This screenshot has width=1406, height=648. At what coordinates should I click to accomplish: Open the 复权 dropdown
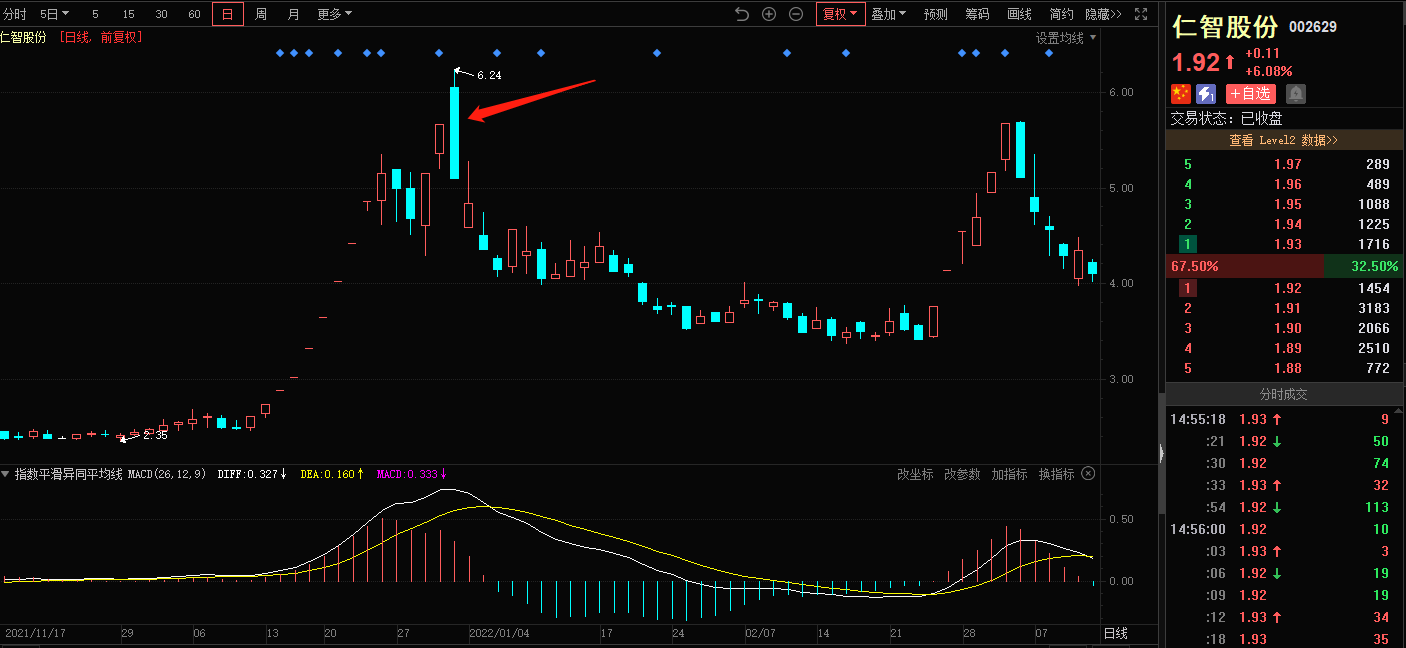(840, 14)
